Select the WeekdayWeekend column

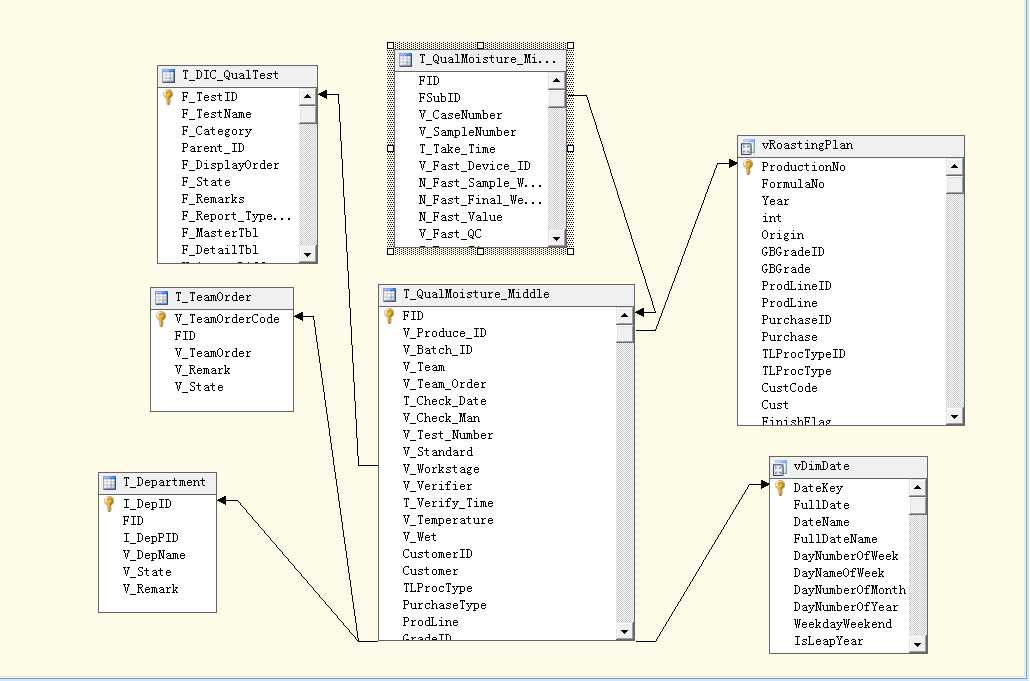click(842, 625)
